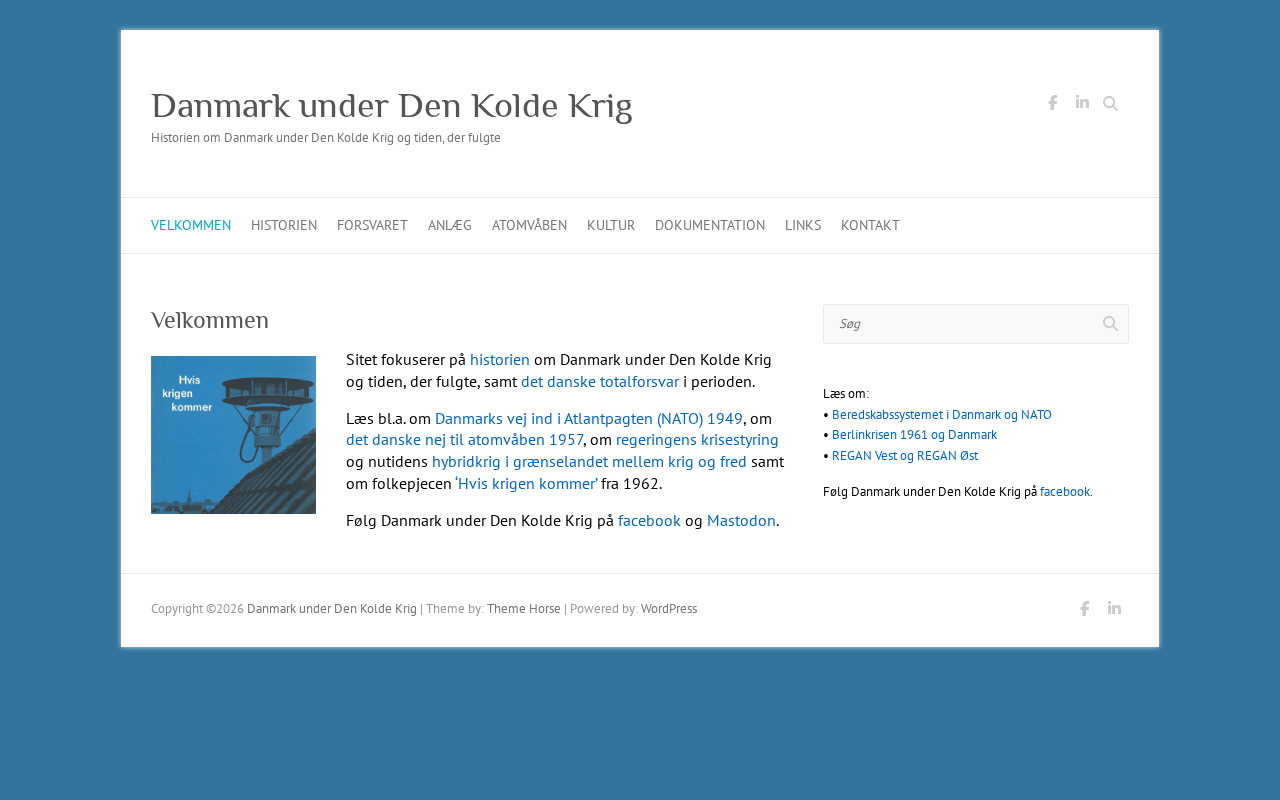Follow the 'historien' link in the text

coord(500,360)
